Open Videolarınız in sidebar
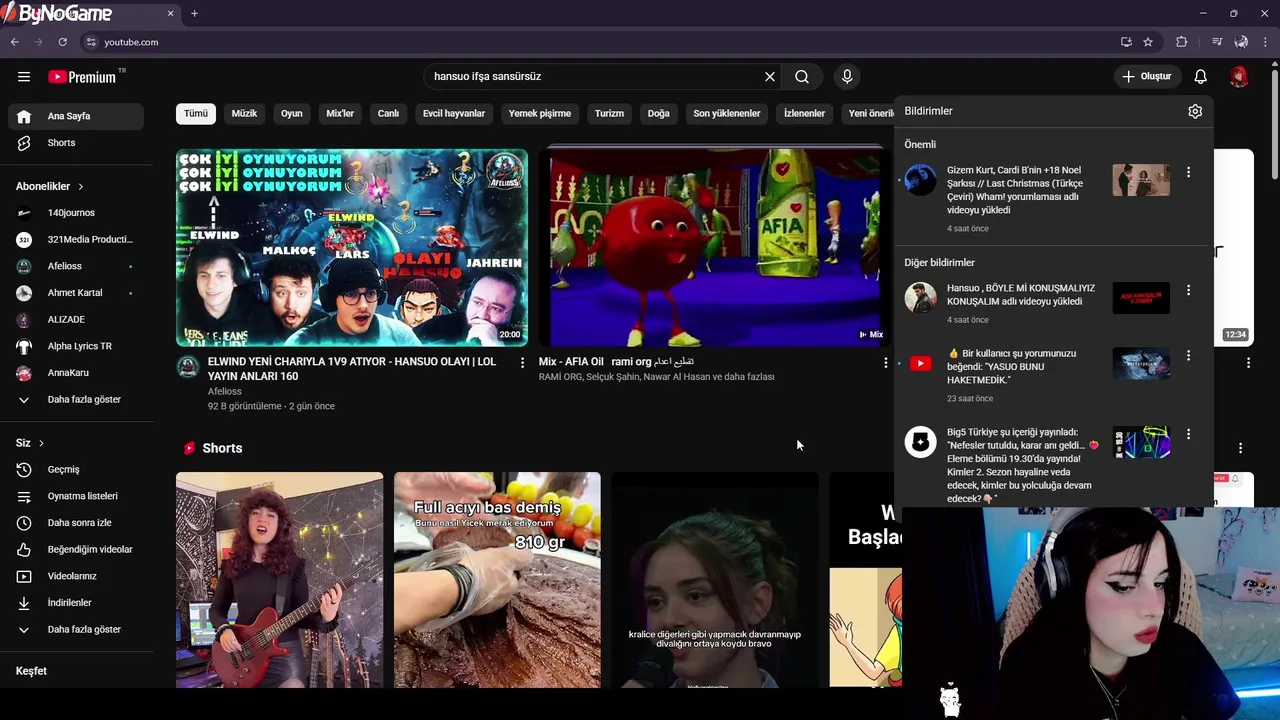Screen dimensions: 1280x720 coord(76,576)
